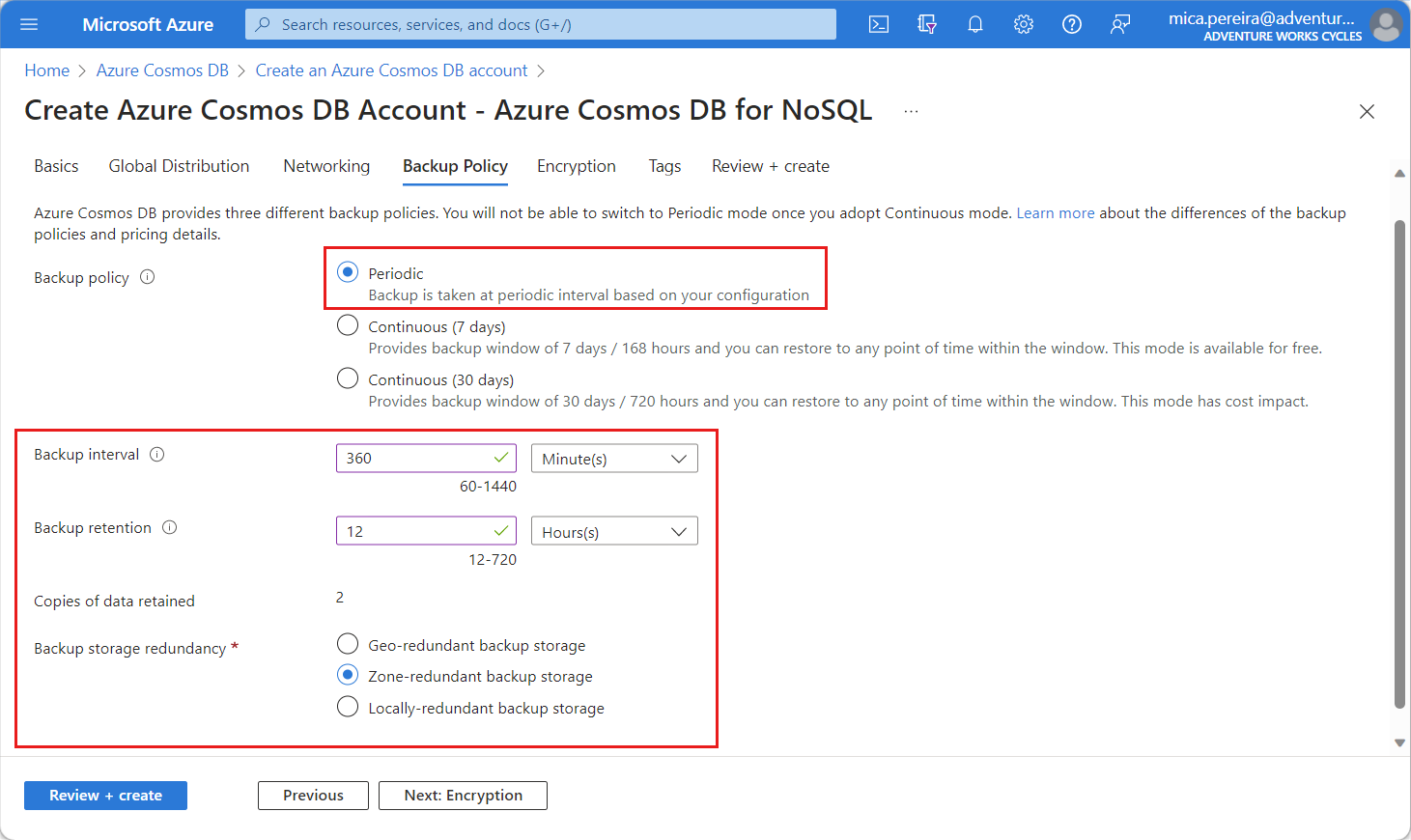Choose Geo-redundant backup storage option
This screenshot has height=840, width=1411.
(x=348, y=644)
